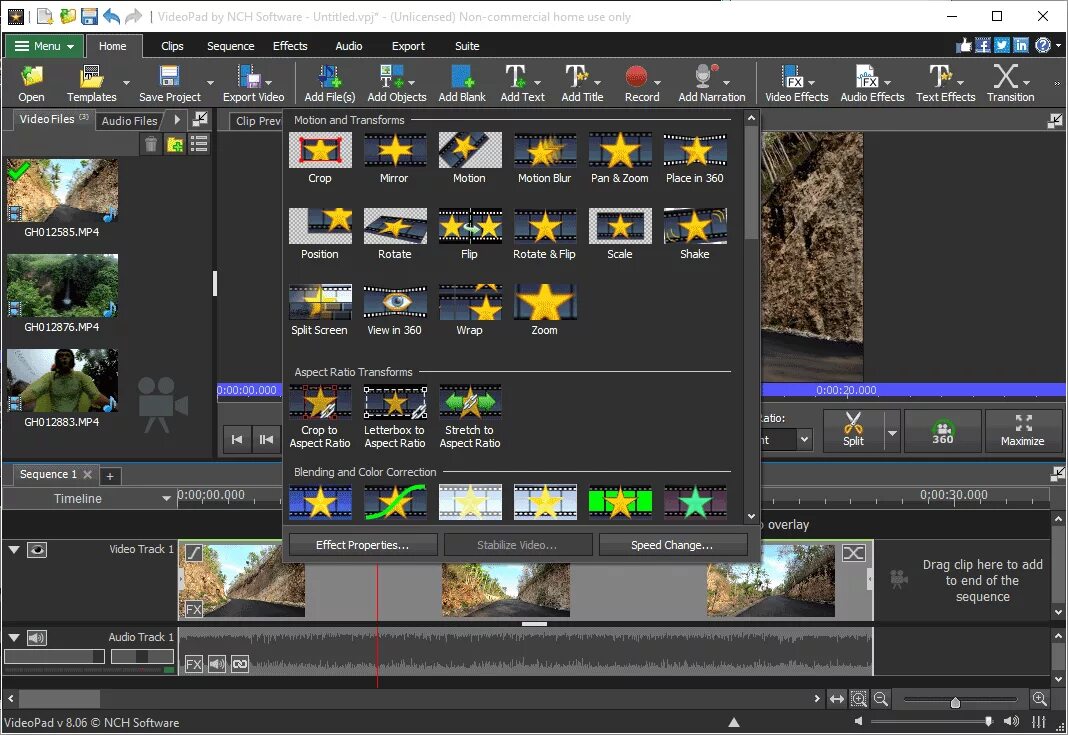
Task: Choose the Place in 360 effect
Action: coord(695,158)
